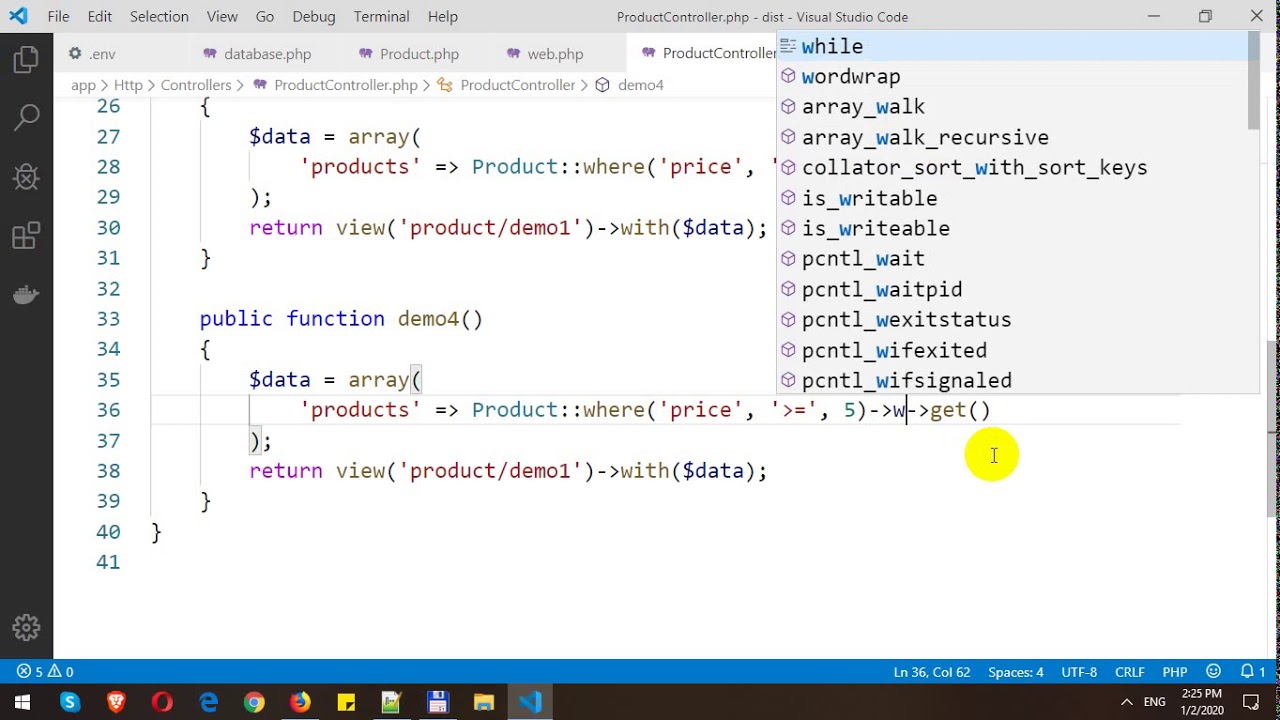1280x720 pixels.
Task: Open Windows Start menu
Action: pyautogui.click(x=22, y=702)
